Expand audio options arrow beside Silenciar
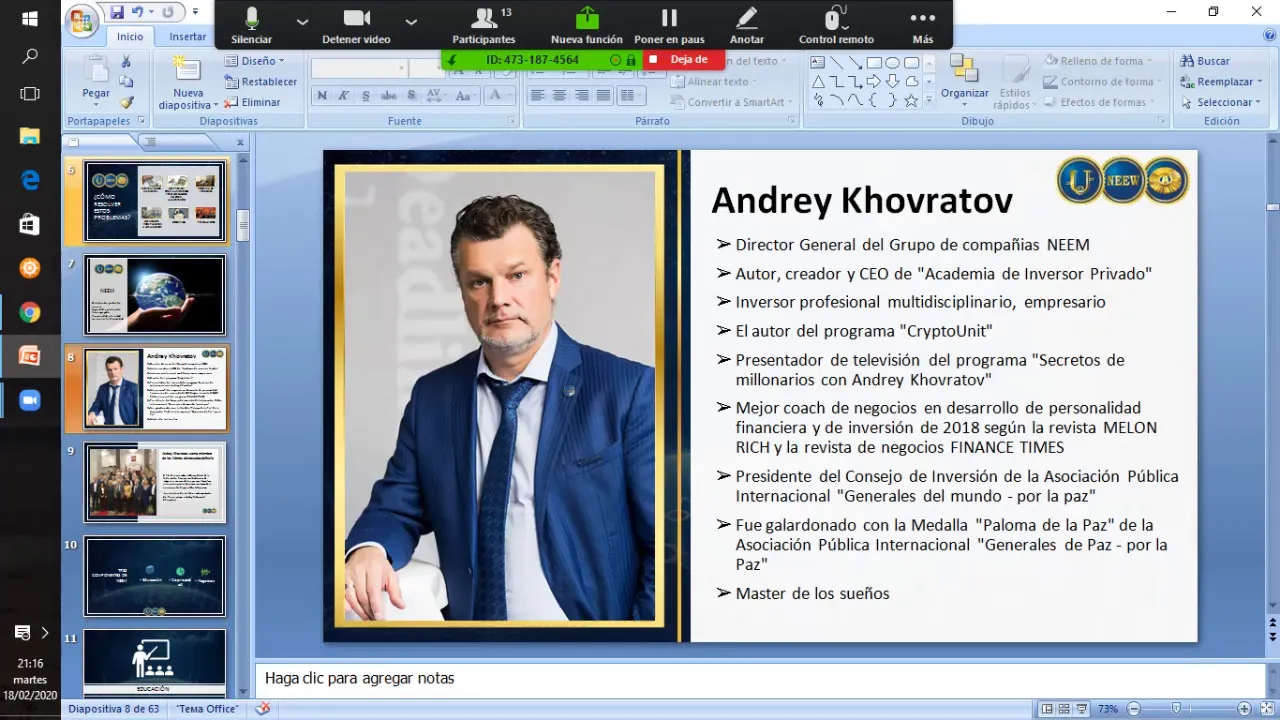 tap(302, 21)
